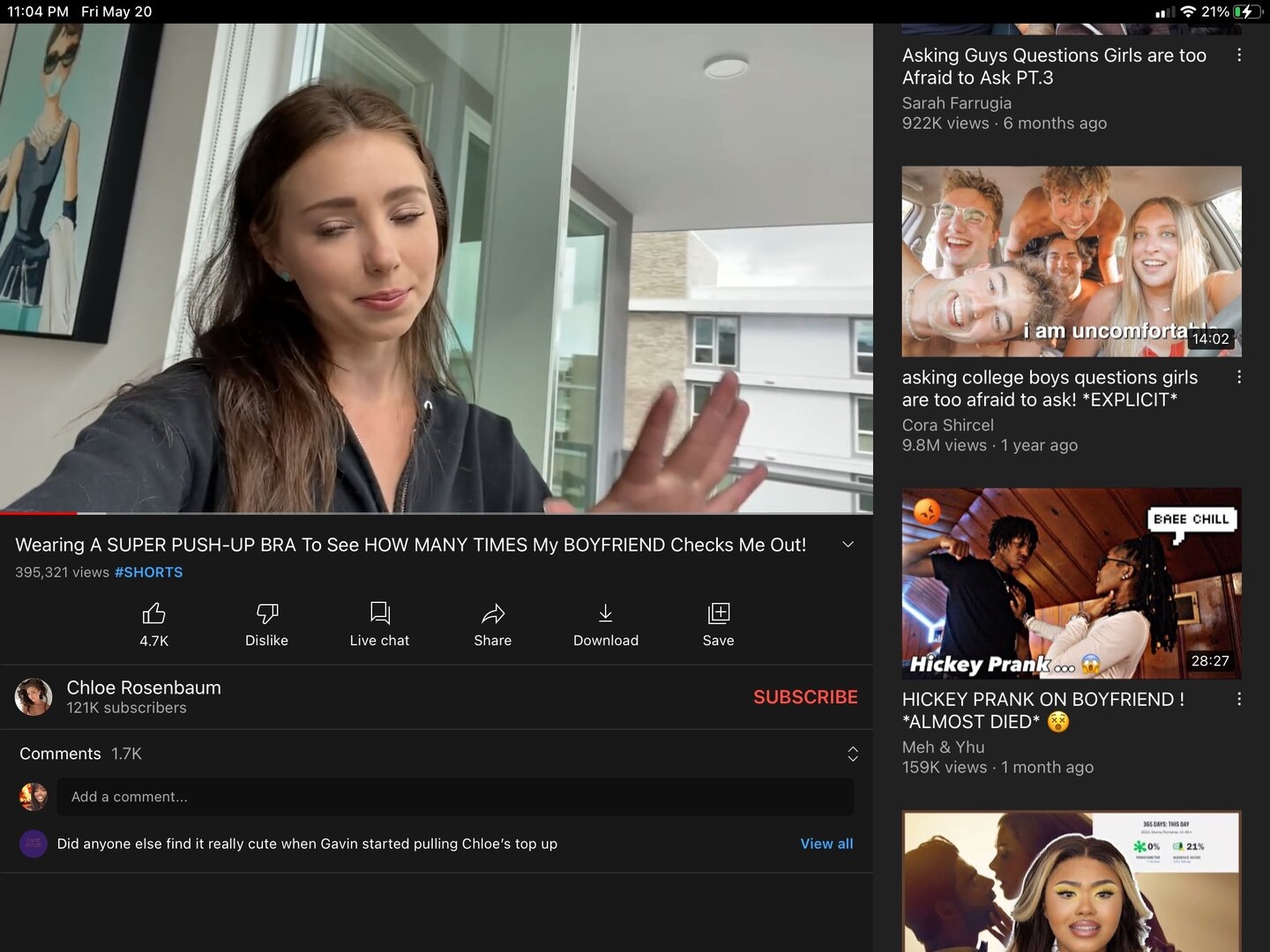Screen dimensions: 1270x952
Task: Tap the 11:04 PM clock
Action: pos(38,11)
